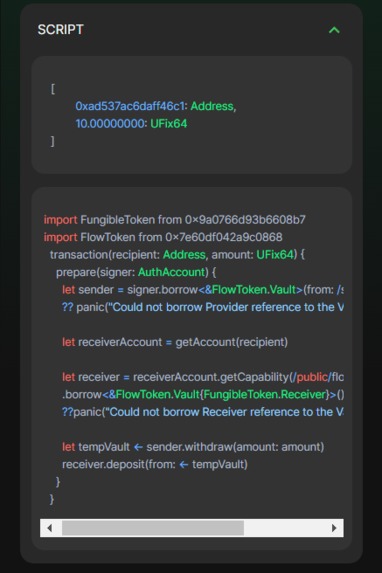Click the let tempVault sender.withdraw line
This screenshot has width=382, height=573.
click(x=193, y=447)
